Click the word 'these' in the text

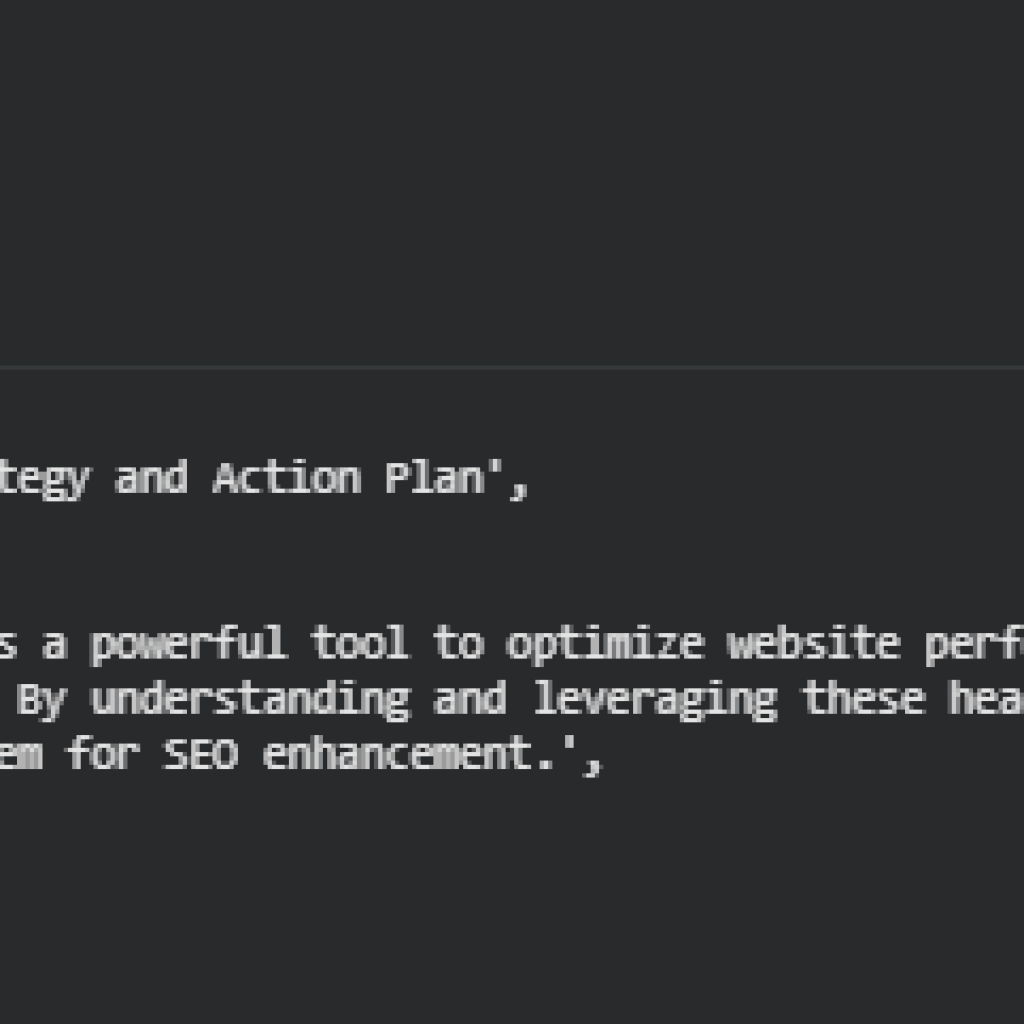click(x=863, y=700)
